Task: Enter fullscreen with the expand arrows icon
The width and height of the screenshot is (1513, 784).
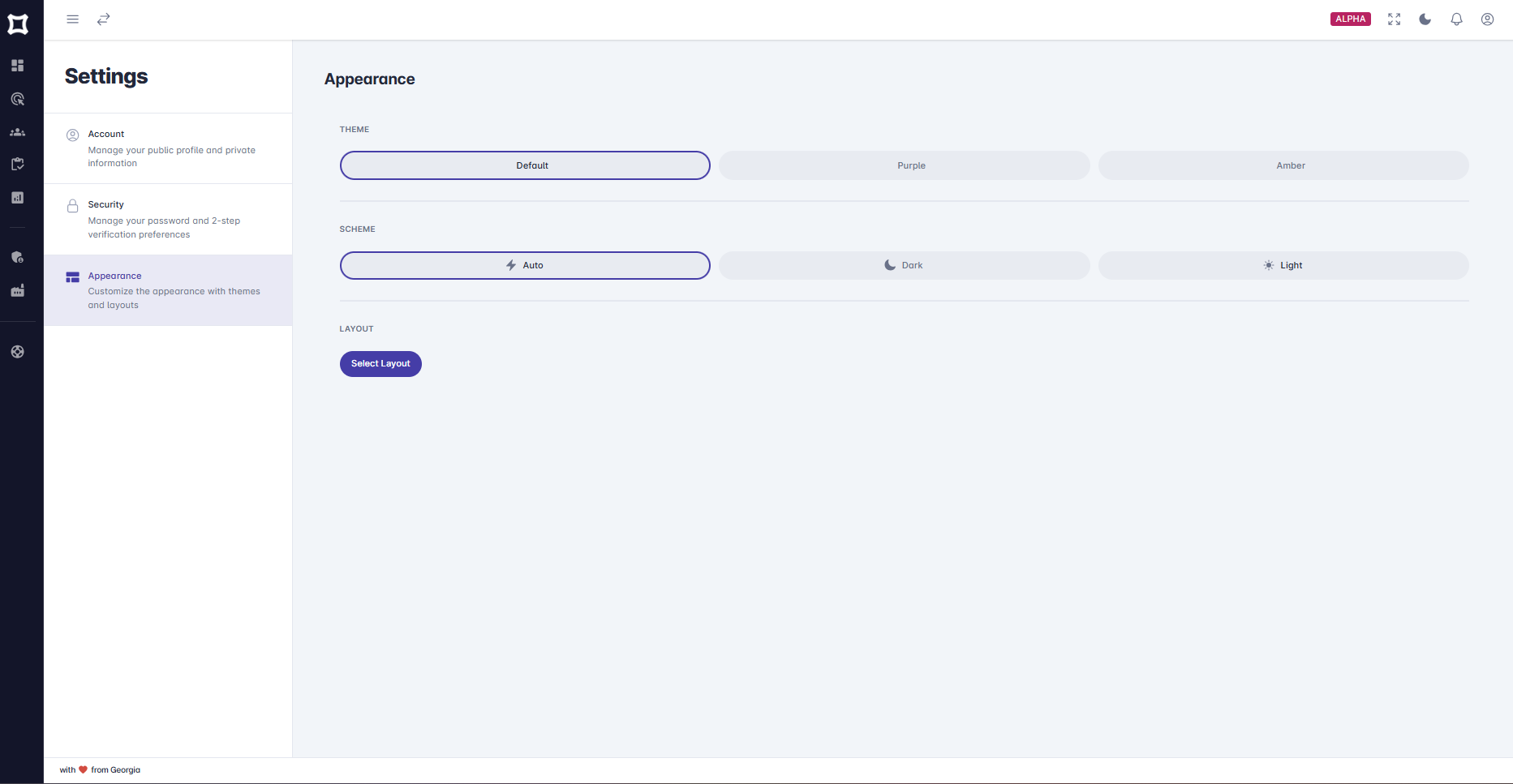Action: coord(1394,19)
